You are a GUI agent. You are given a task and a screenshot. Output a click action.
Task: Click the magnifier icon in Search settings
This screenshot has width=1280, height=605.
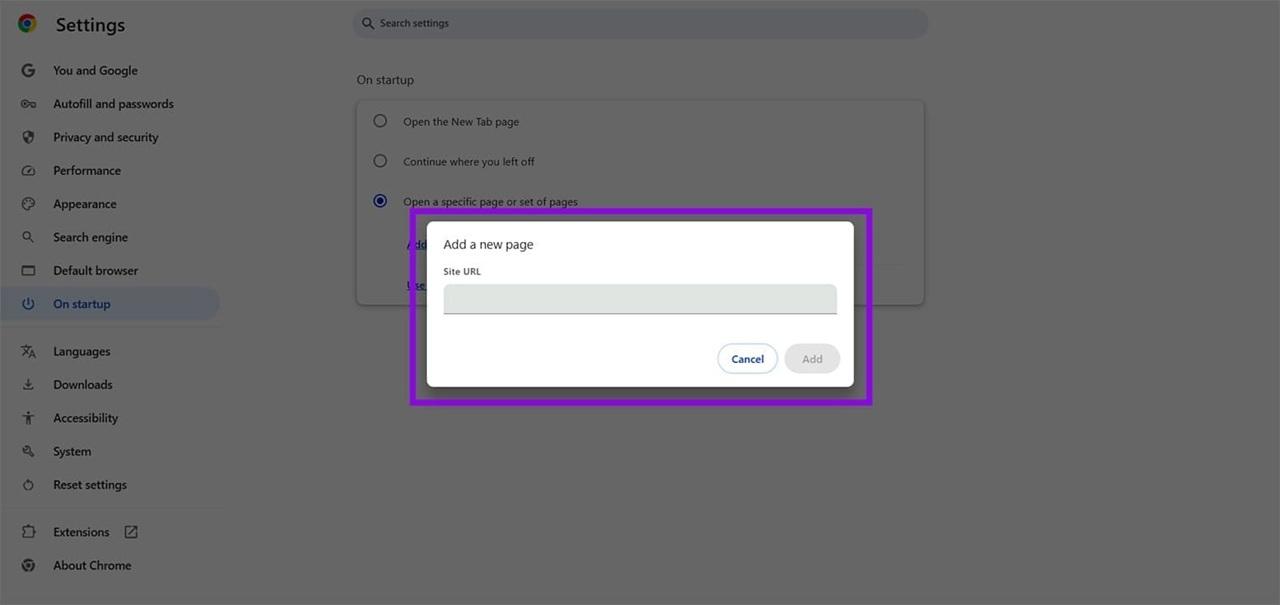(x=368, y=23)
